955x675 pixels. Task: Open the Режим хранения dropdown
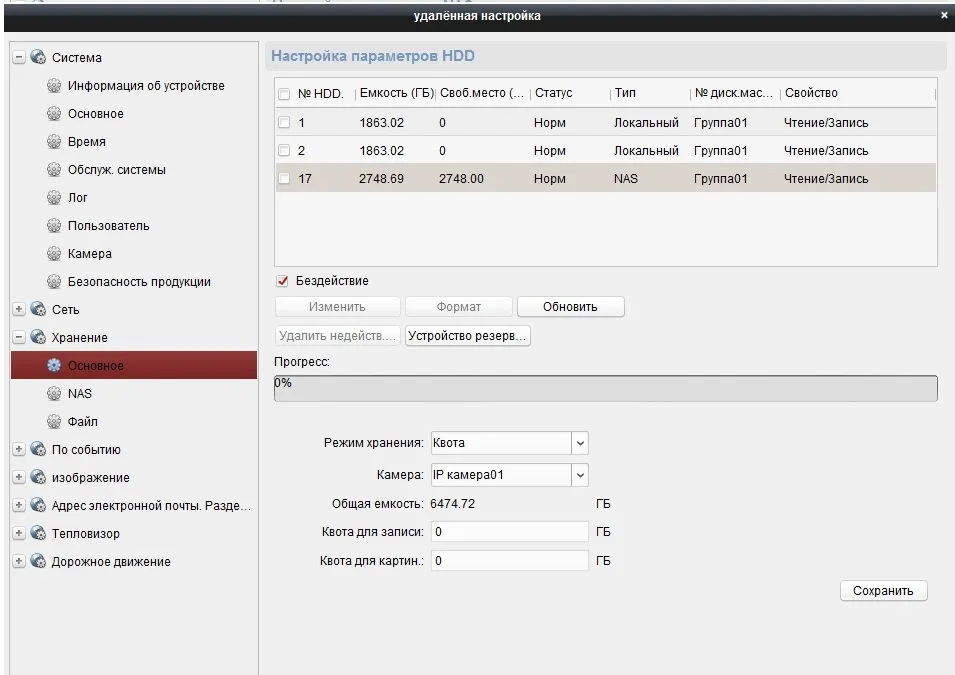tap(580, 443)
